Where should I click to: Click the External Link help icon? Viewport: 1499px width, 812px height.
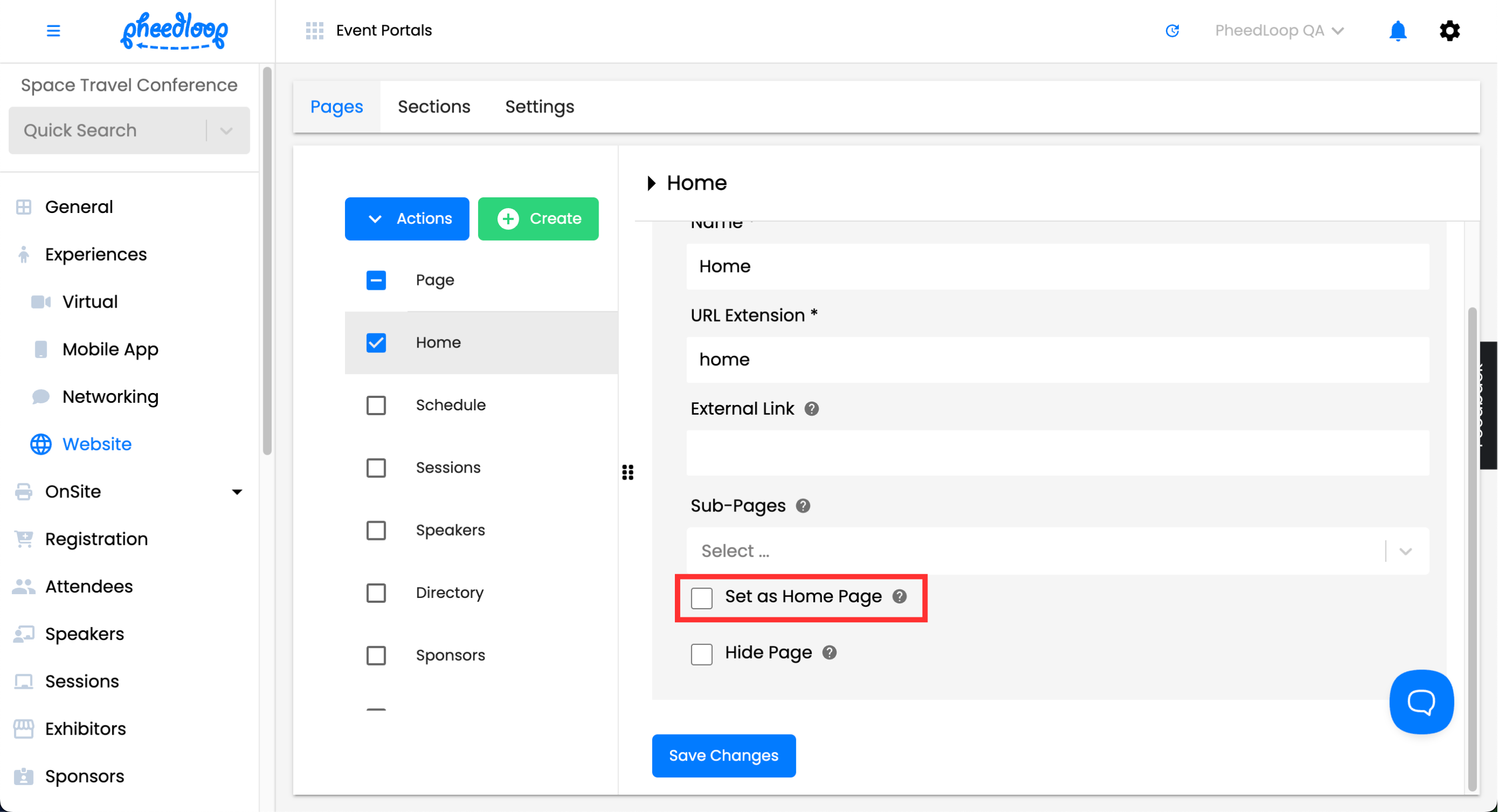pos(811,409)
